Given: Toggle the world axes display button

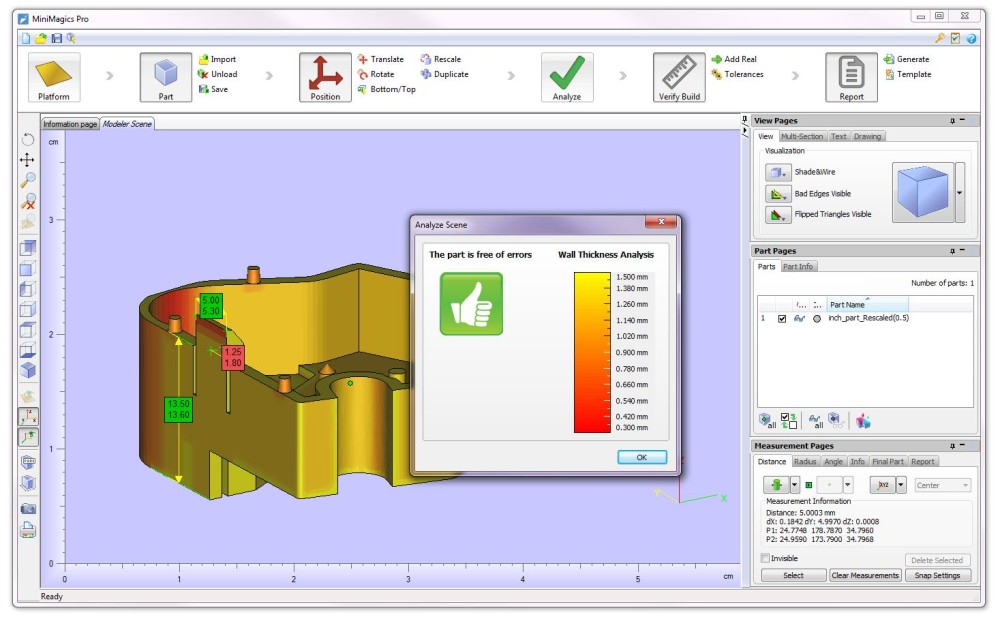Looking at the screenshot, I should tap(28, 417).
